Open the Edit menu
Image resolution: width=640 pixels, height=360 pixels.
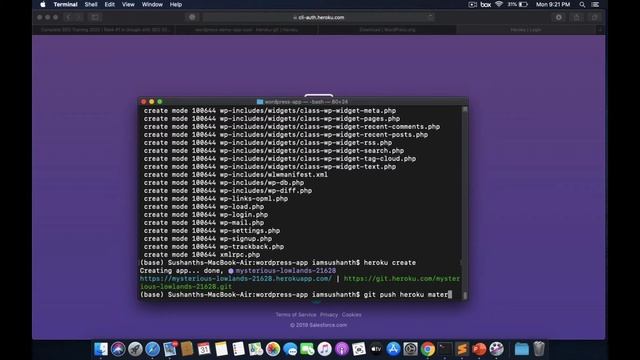point(109,4)
